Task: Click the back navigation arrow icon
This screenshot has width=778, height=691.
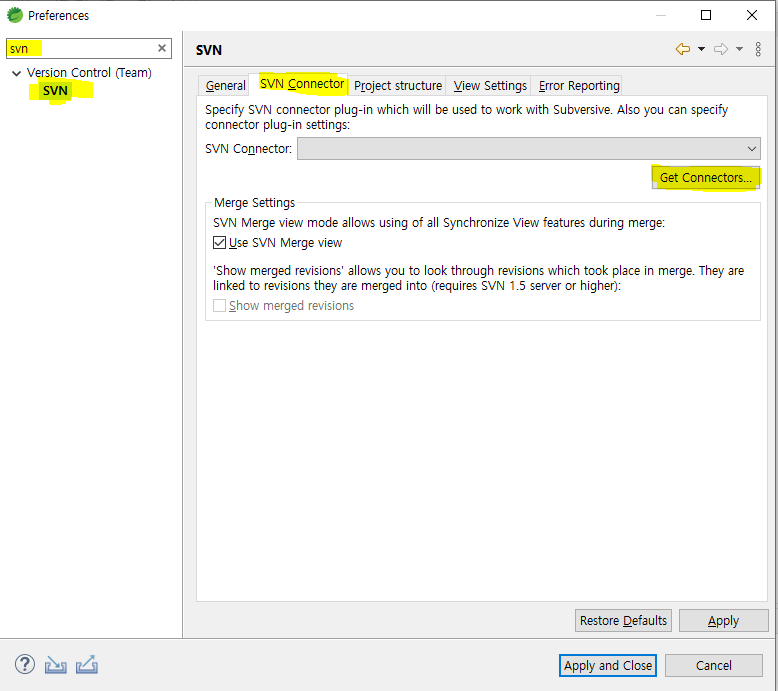Action: (x=683, y=49)
